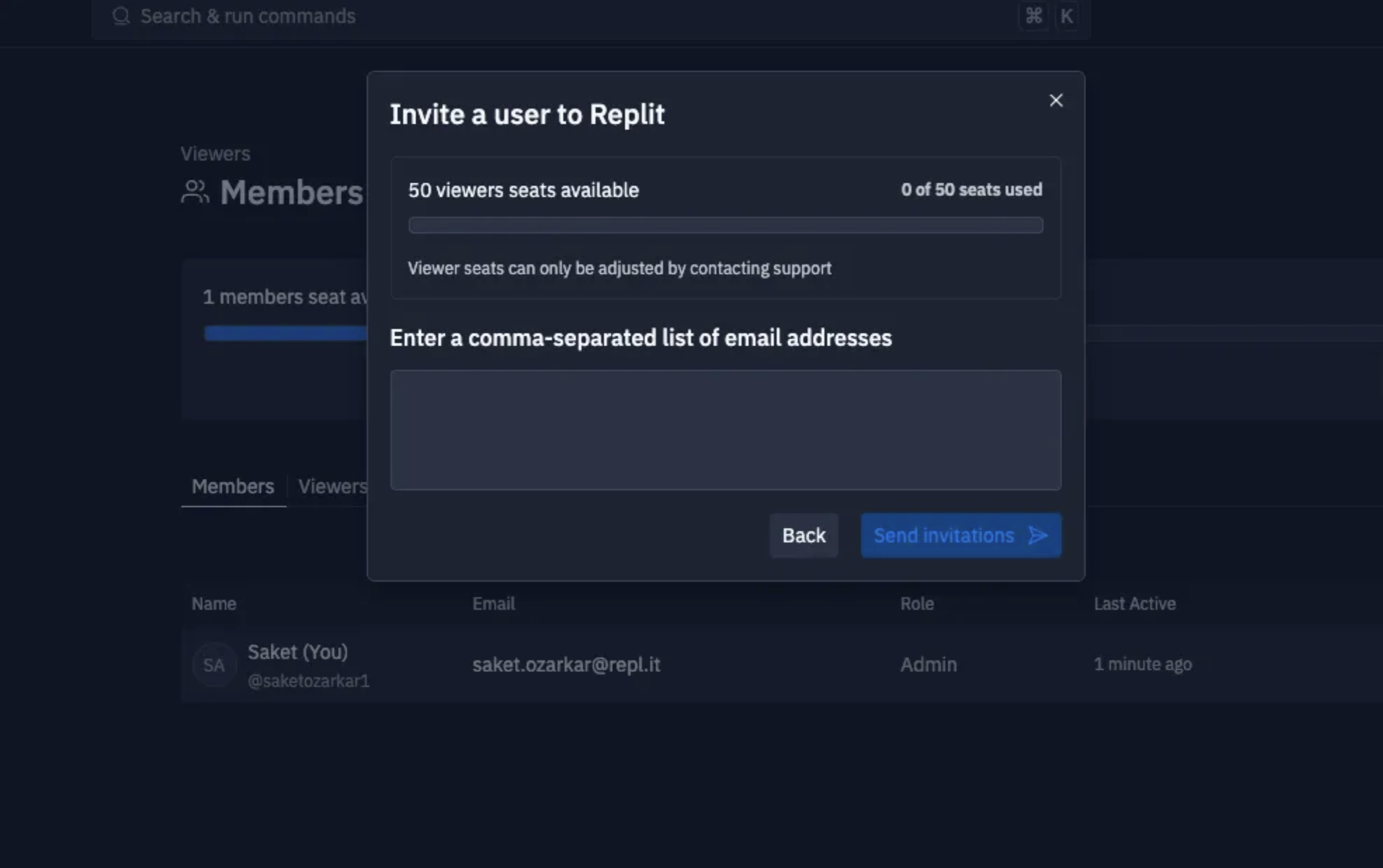The height and width of the screenshot is (868, 1383).
Task: Click the SA avatar for Saket
Action: (214, 665)
